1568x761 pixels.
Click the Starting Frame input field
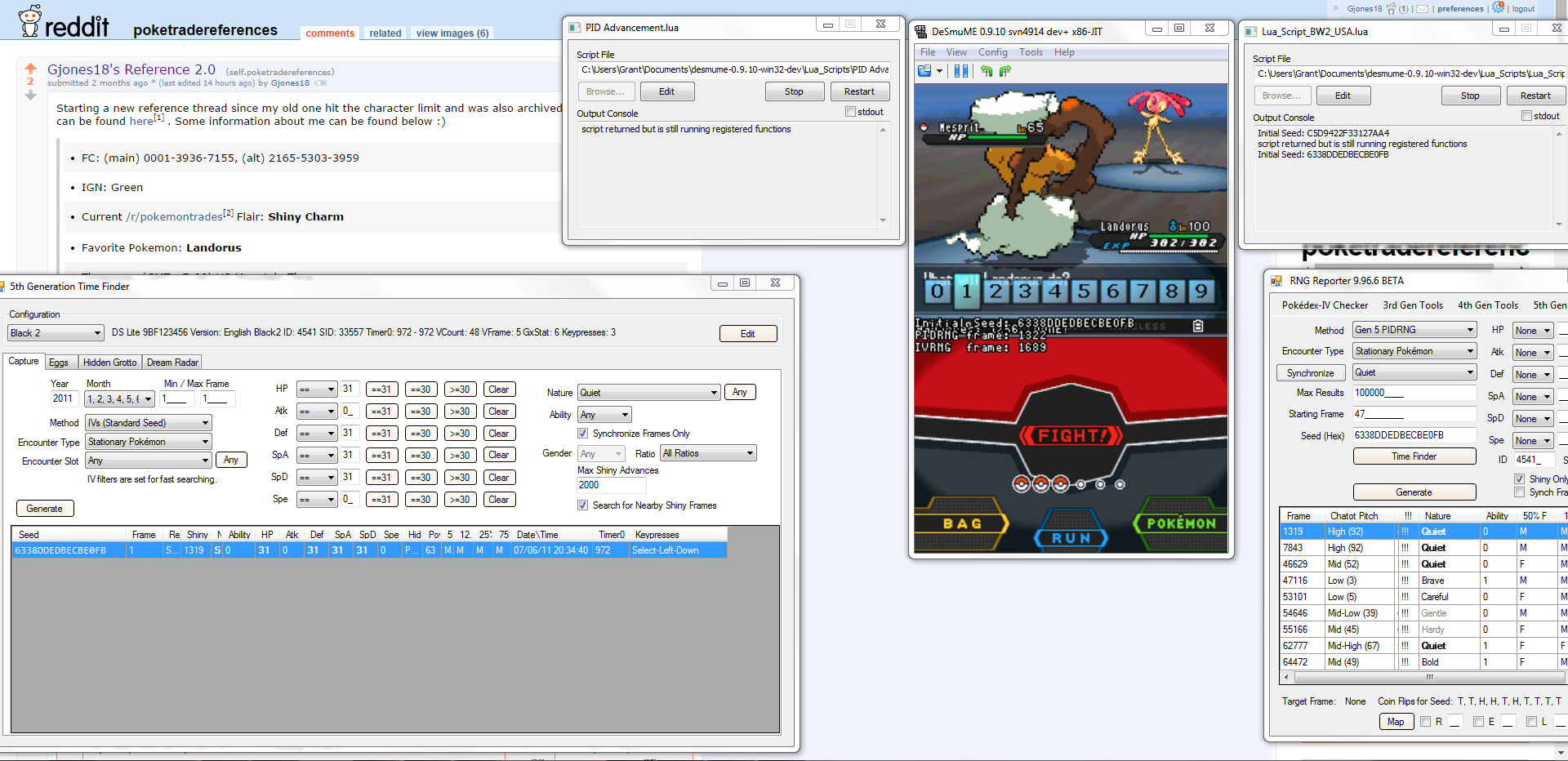click(x=1414, y=414)
